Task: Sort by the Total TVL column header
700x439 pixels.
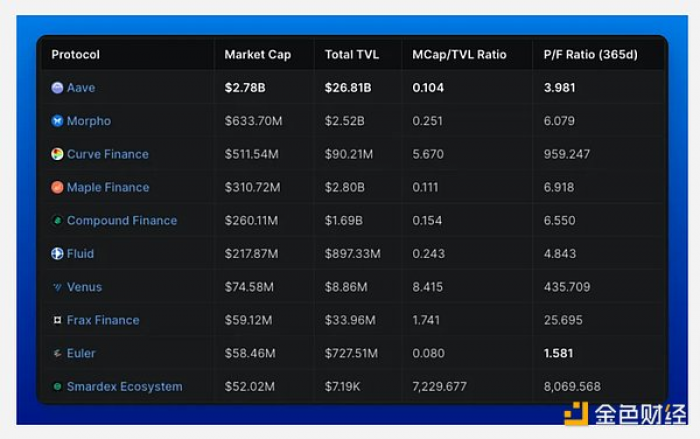Action: click(352, 54)
